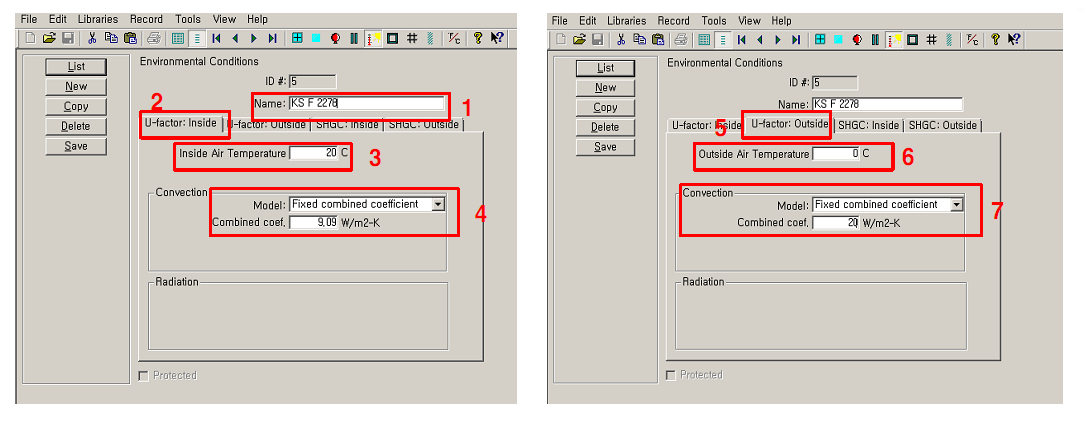Open the Convection Model dropdown in right window
The height and width of the screenshot is (422, 1087).
(x=956, y=204)
